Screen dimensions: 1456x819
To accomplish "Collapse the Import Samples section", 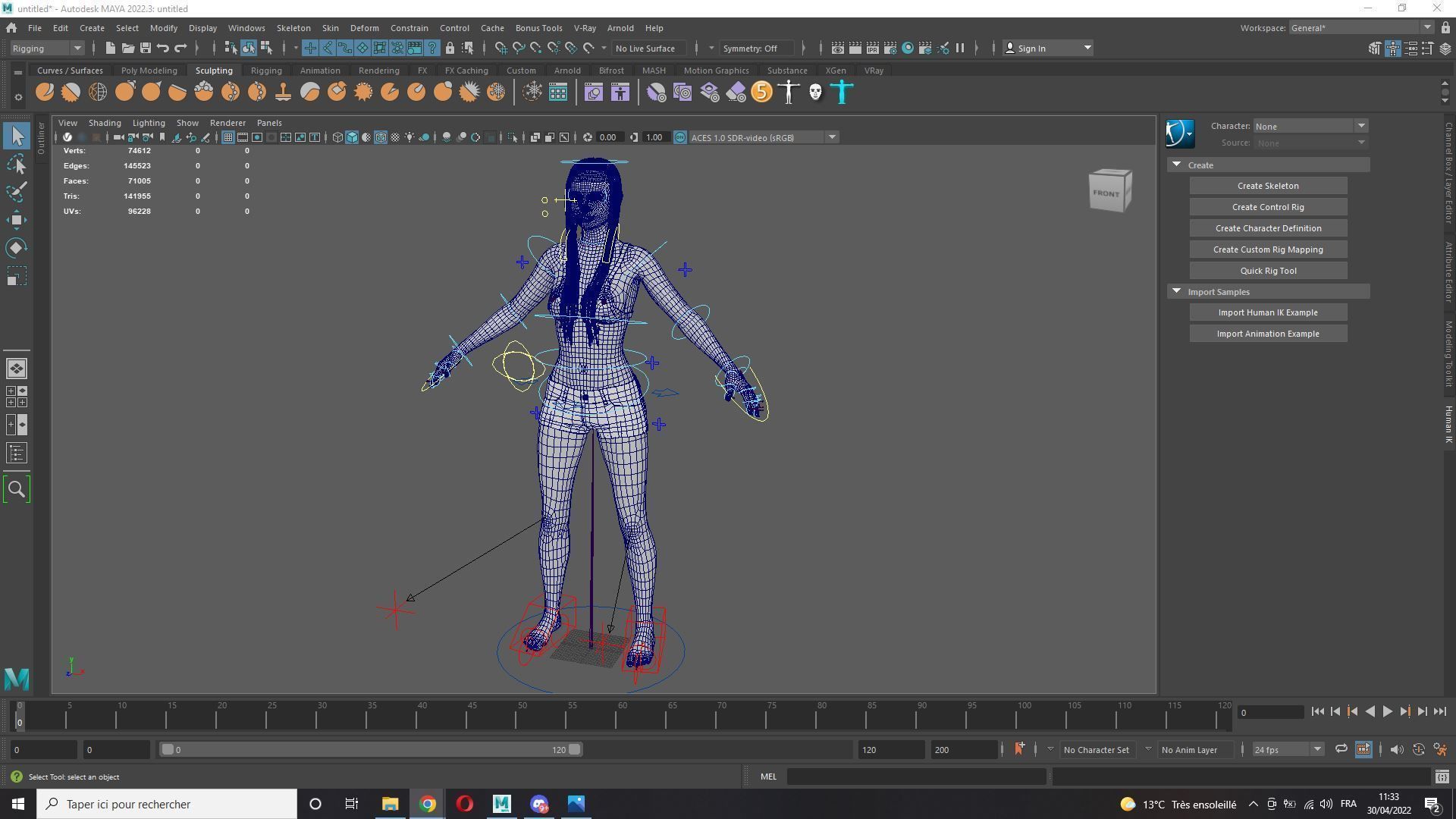I will point(1176,291).
